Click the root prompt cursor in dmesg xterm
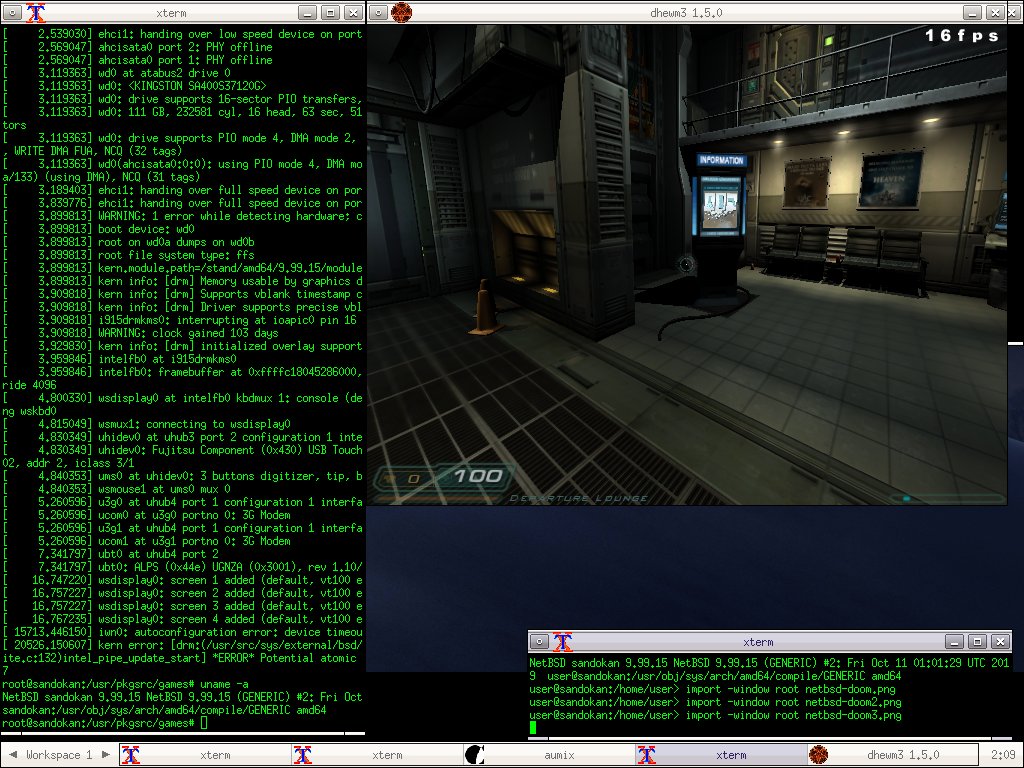The width and height of the screenshot is (1024, 768). (x=204, y=723)
